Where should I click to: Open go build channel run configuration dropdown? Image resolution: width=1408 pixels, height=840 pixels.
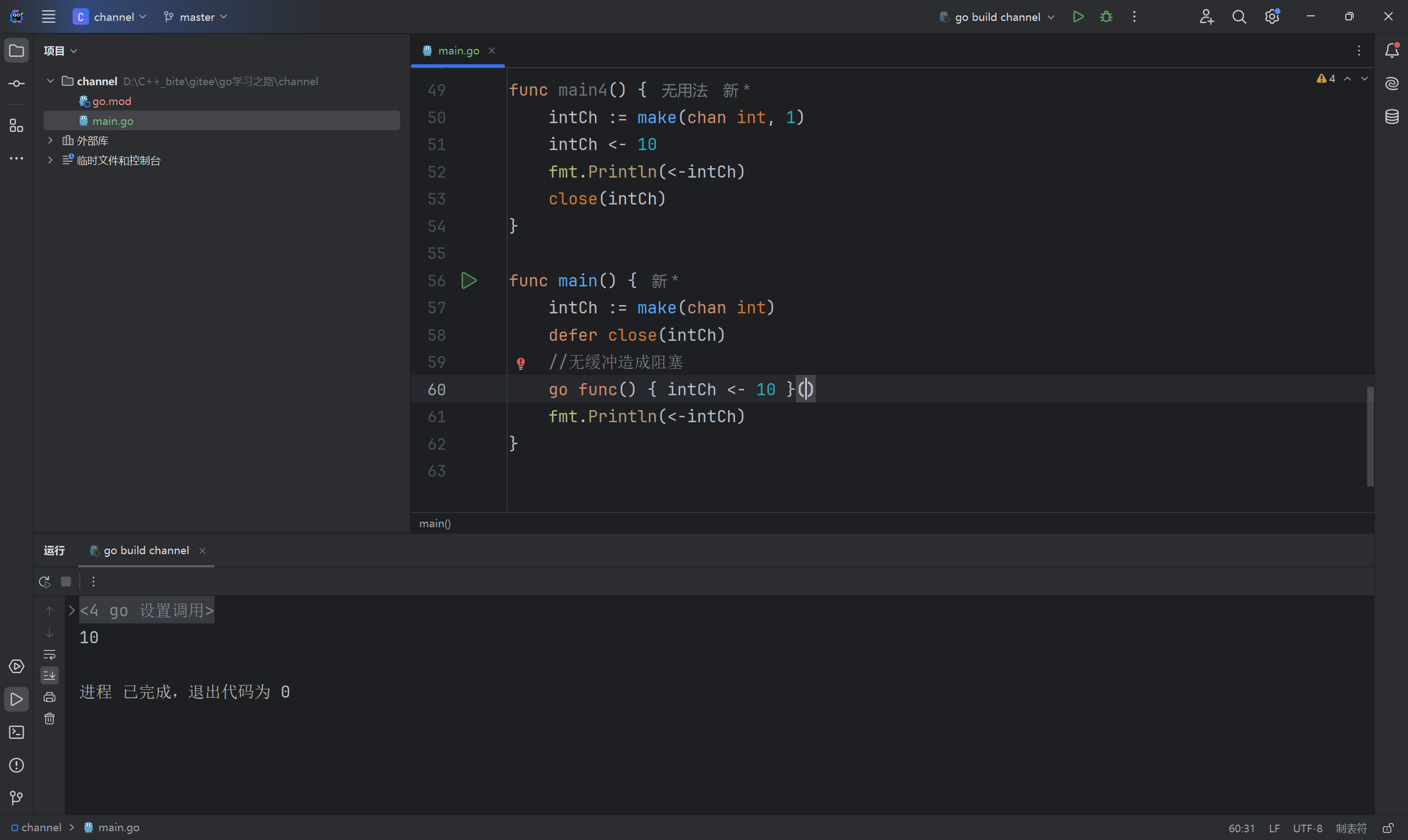pos(997,17)
